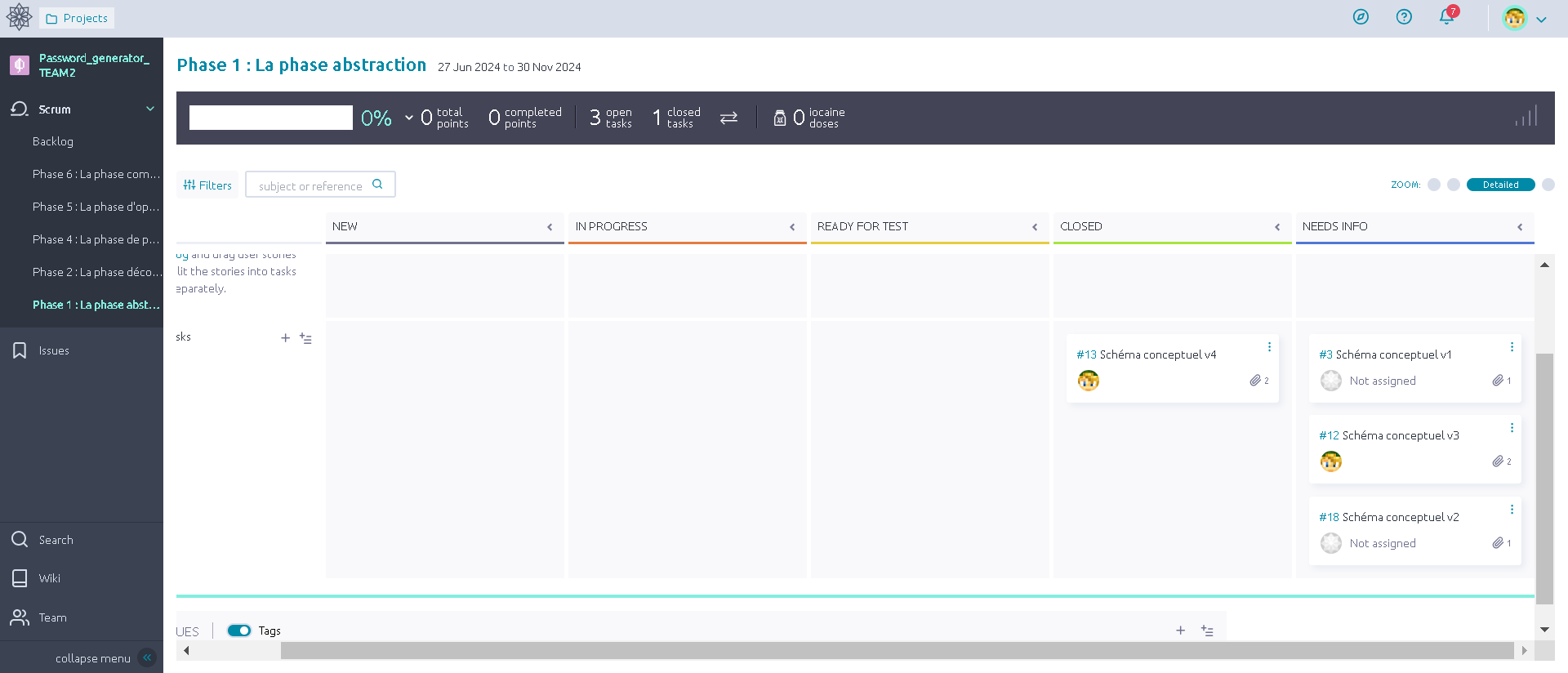
Task: Click the sprint progress bar
Action: pos(271,118)
